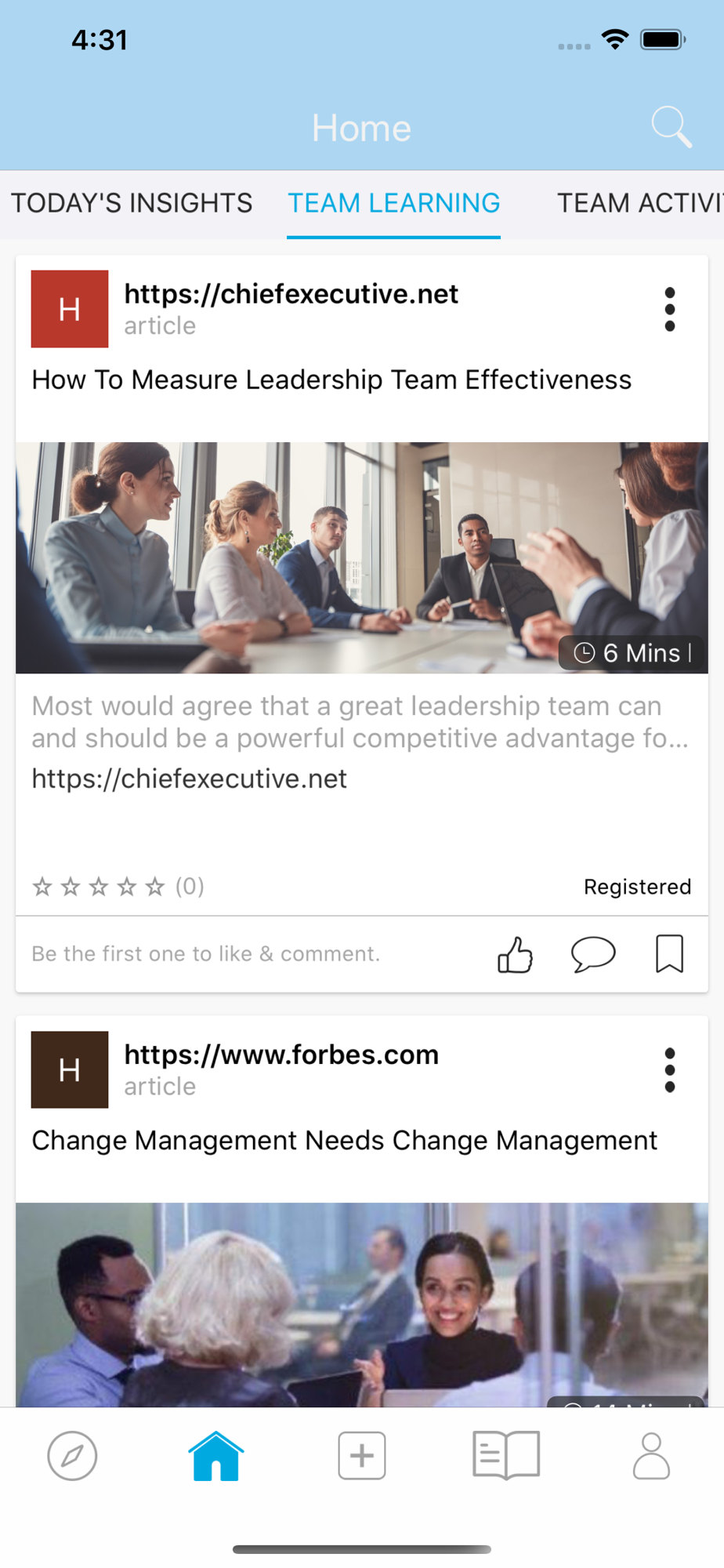Tap the blue Home icon
Viewport: 724px width, 1568px height.
tap(216, 1456)
